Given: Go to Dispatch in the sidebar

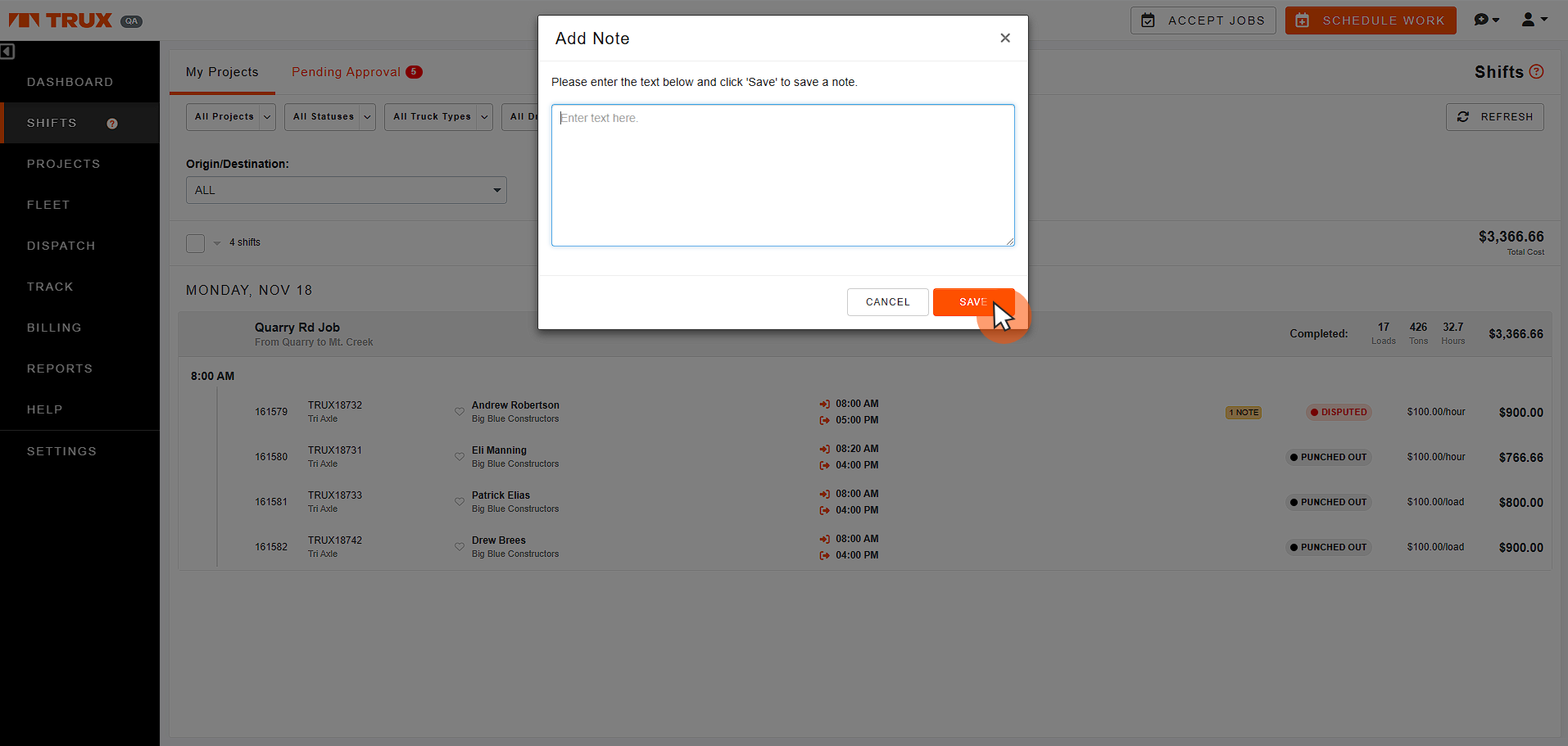Looking at the screenshot, I should click(61, 246).
